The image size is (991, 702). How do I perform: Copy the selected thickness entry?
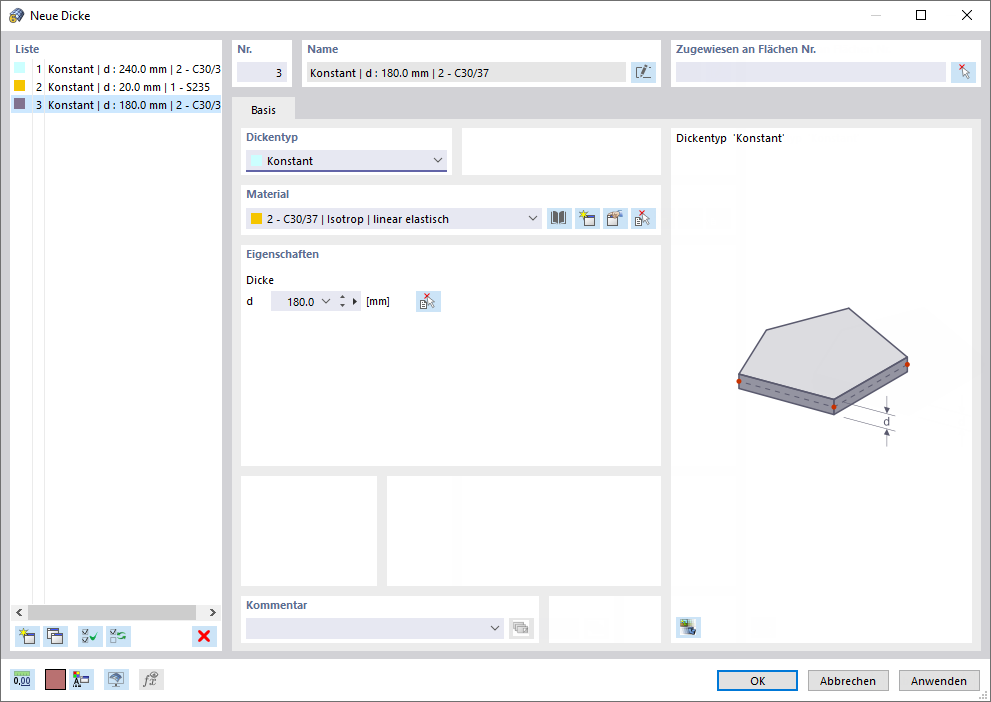[55, 636]
